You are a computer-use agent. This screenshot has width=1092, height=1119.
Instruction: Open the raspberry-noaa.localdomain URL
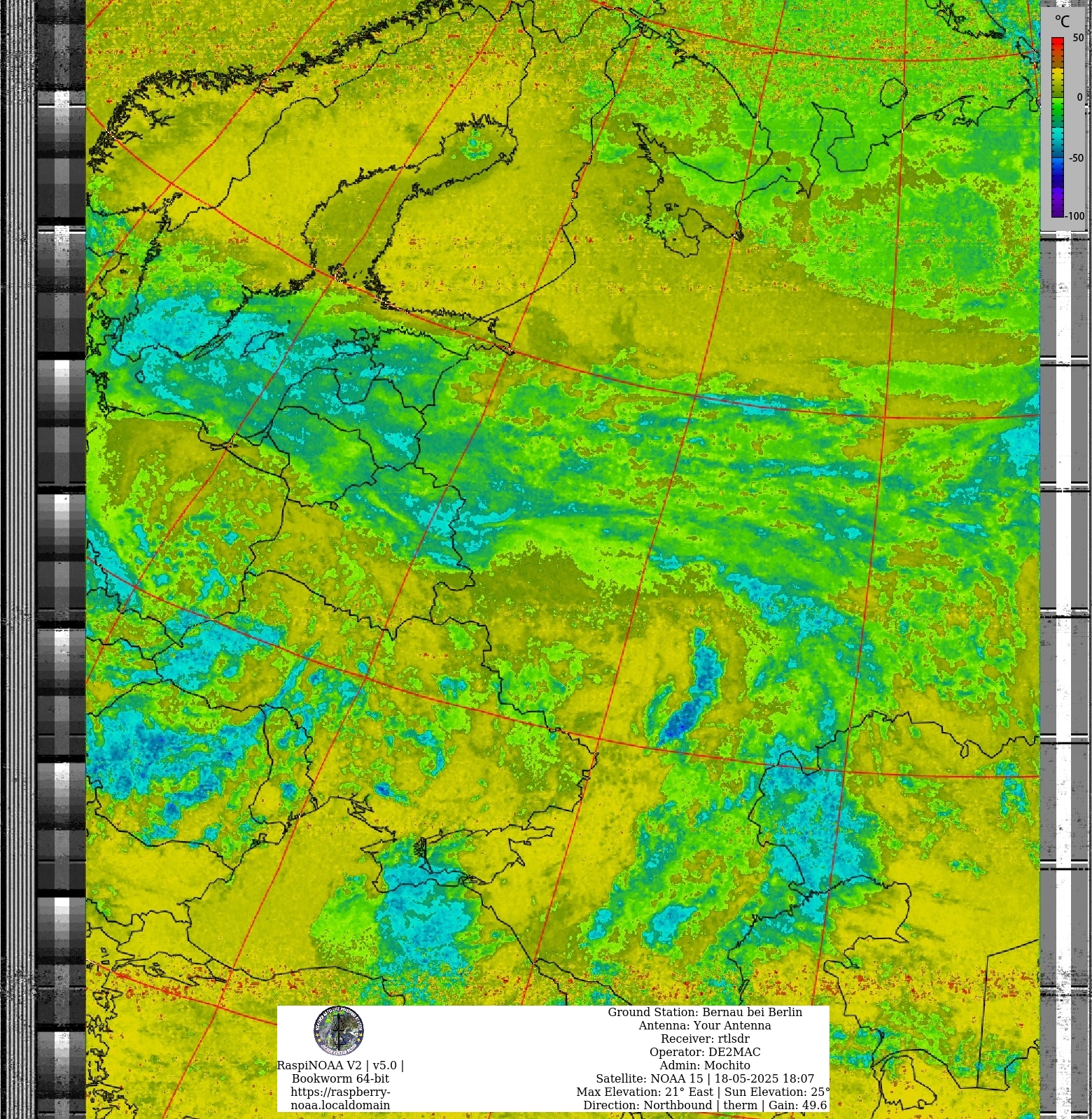pyautogui.click(x=340, y=1099)
